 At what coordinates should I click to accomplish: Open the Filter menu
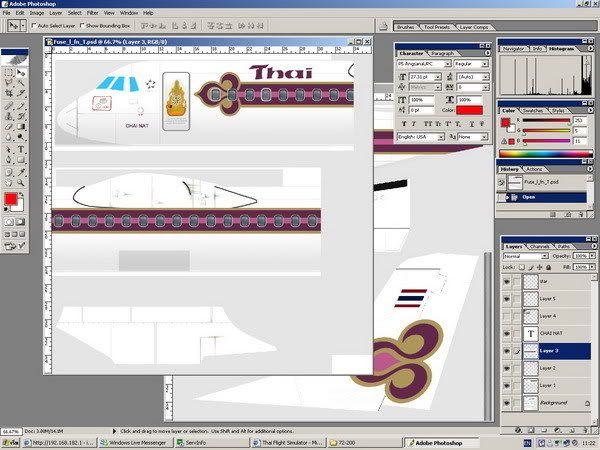tap(92, 13)
